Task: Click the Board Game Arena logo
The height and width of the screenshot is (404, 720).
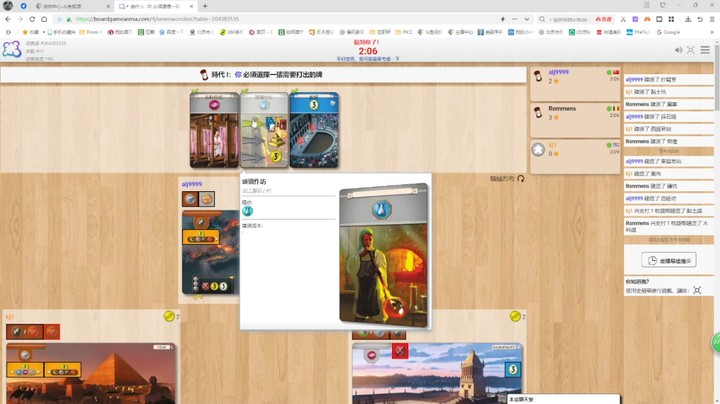Action: (x=11, y=50)
